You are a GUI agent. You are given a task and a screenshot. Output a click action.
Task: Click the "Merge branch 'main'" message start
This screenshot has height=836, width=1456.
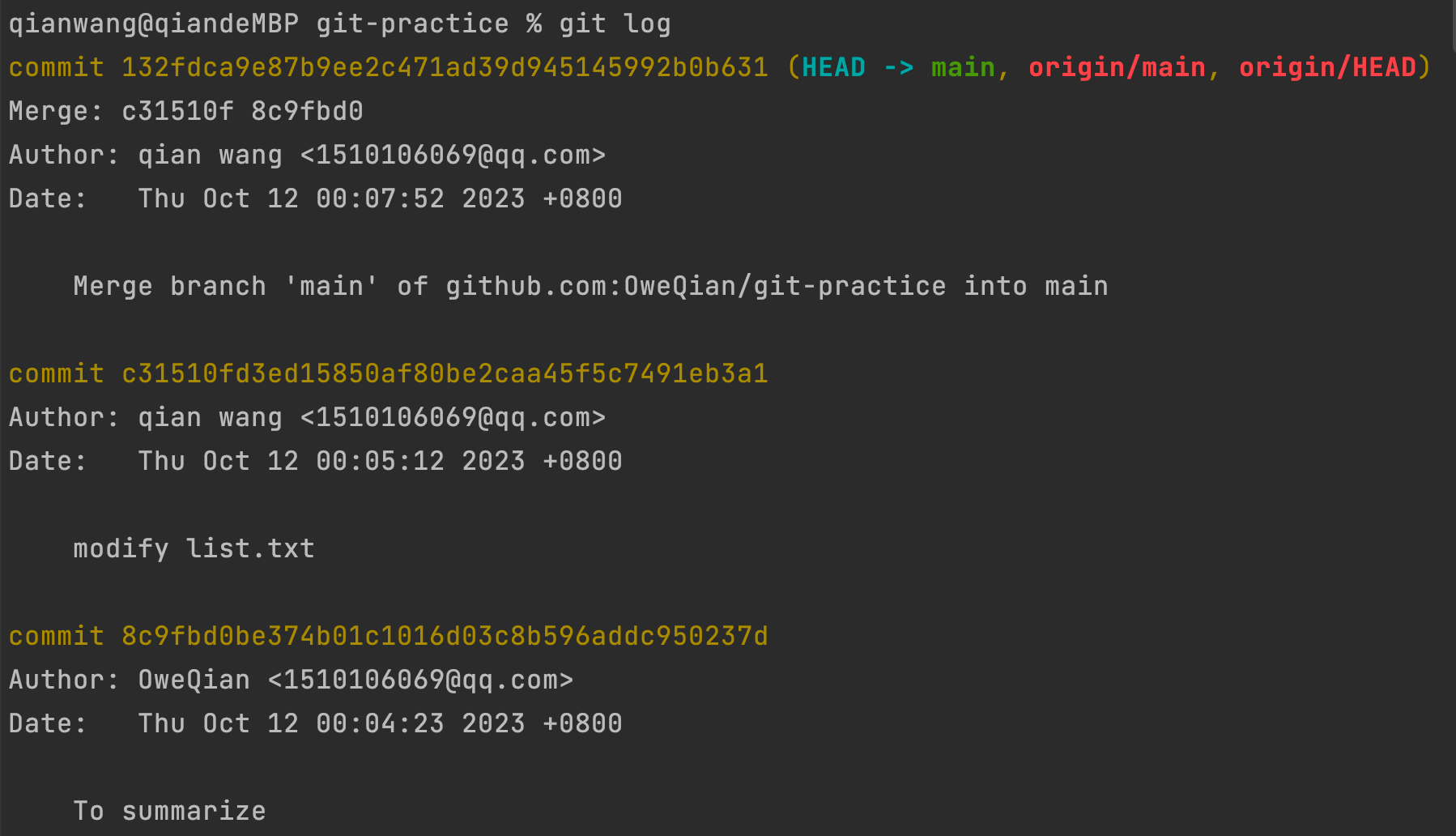226,286
